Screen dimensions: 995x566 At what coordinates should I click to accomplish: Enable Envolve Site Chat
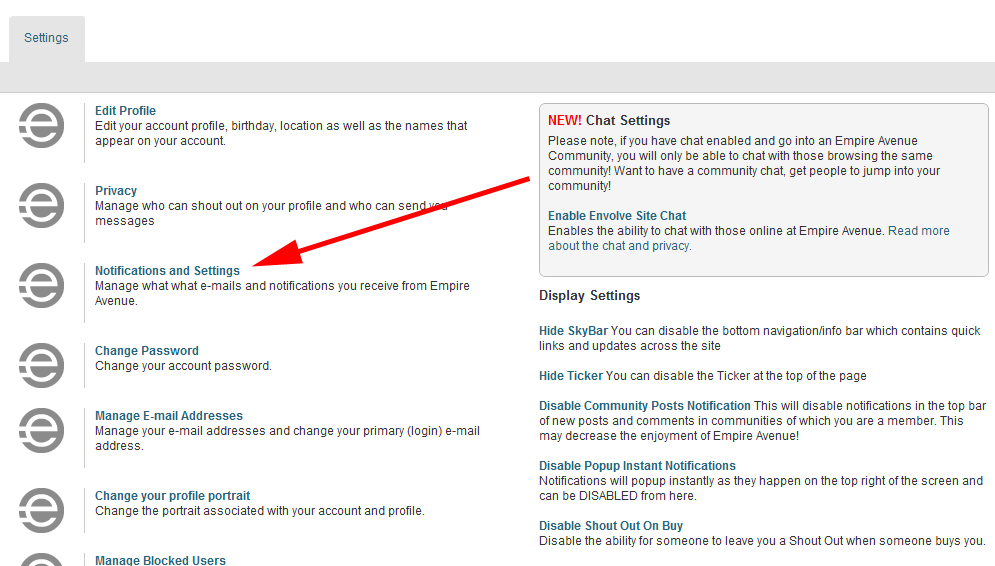click(617, 216)
